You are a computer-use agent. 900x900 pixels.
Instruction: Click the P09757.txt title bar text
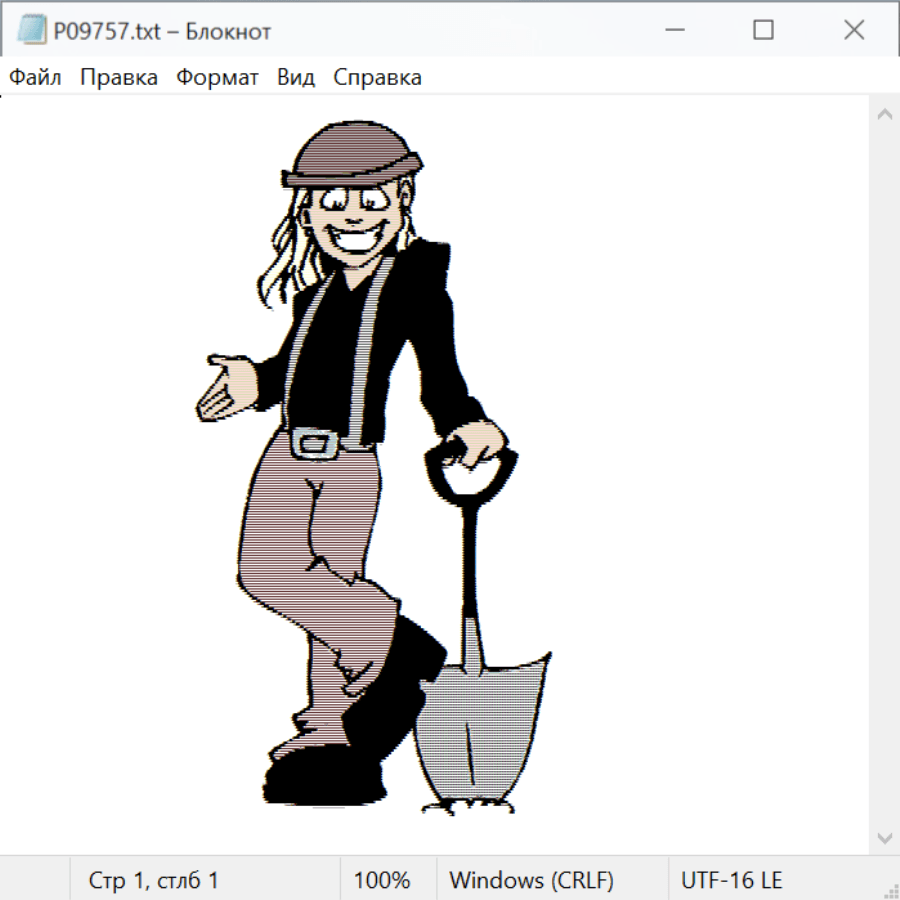point(162,31)
